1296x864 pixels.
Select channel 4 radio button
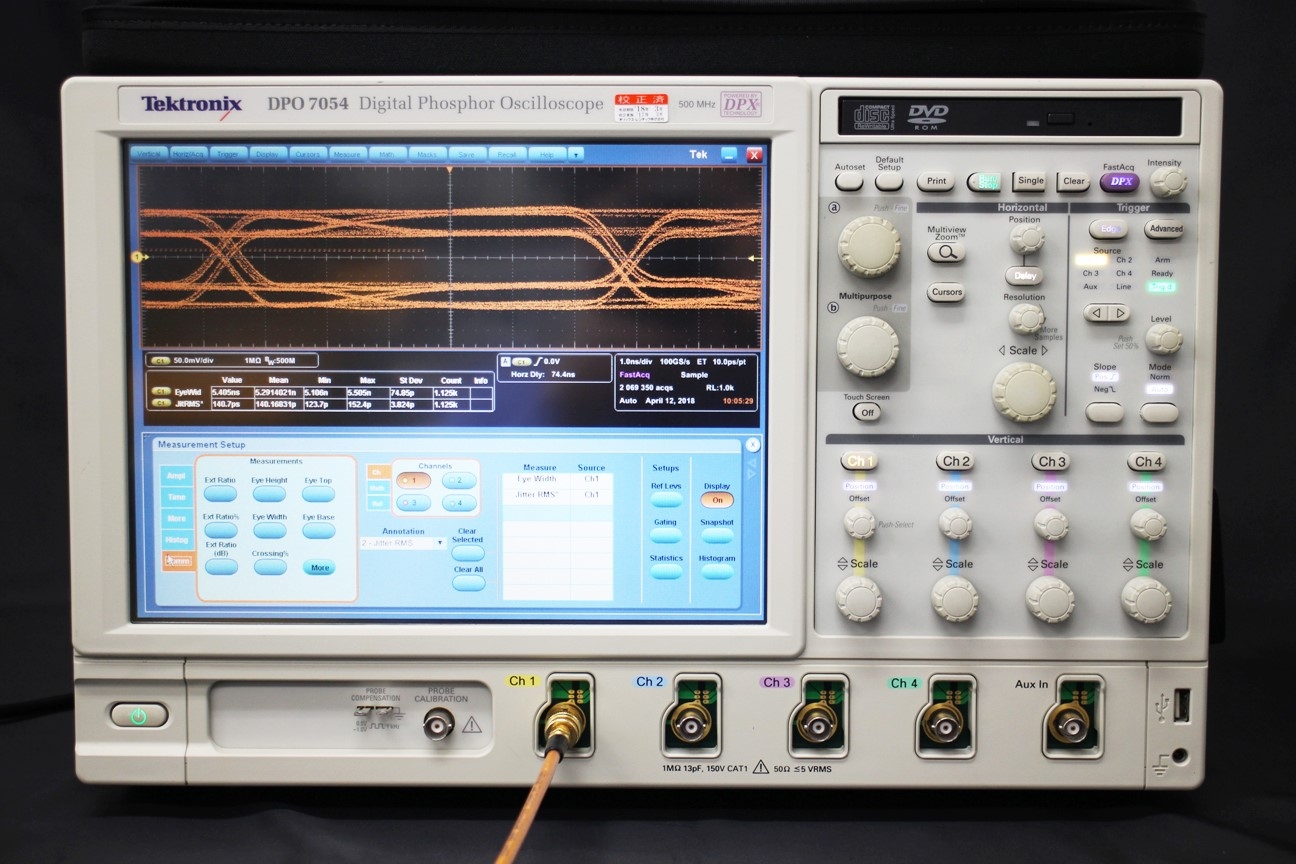459,503
